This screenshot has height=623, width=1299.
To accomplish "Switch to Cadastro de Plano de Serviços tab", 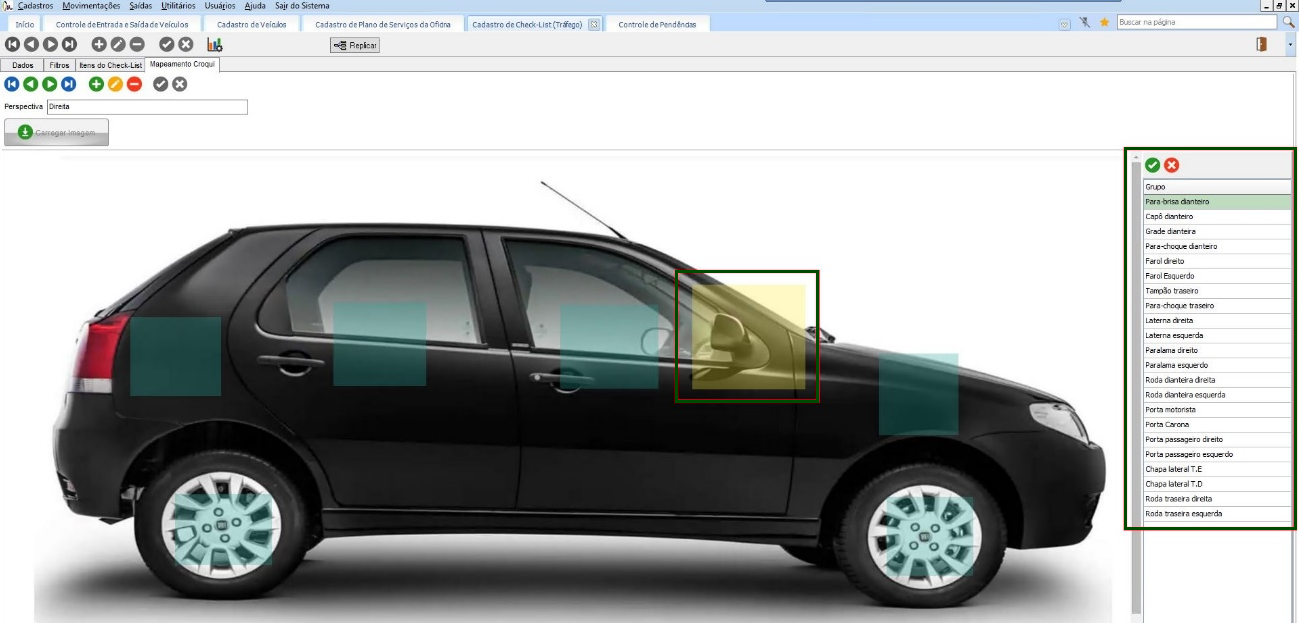I will pos(382,24).
